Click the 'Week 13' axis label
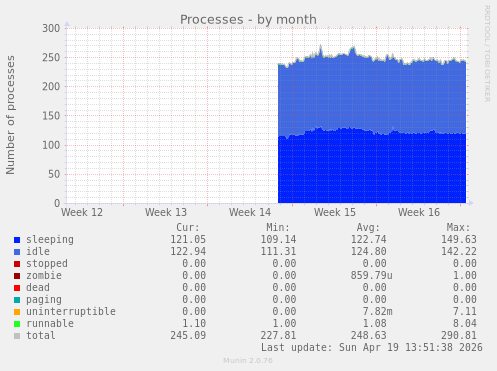The image size is (497, 371). 166,212
